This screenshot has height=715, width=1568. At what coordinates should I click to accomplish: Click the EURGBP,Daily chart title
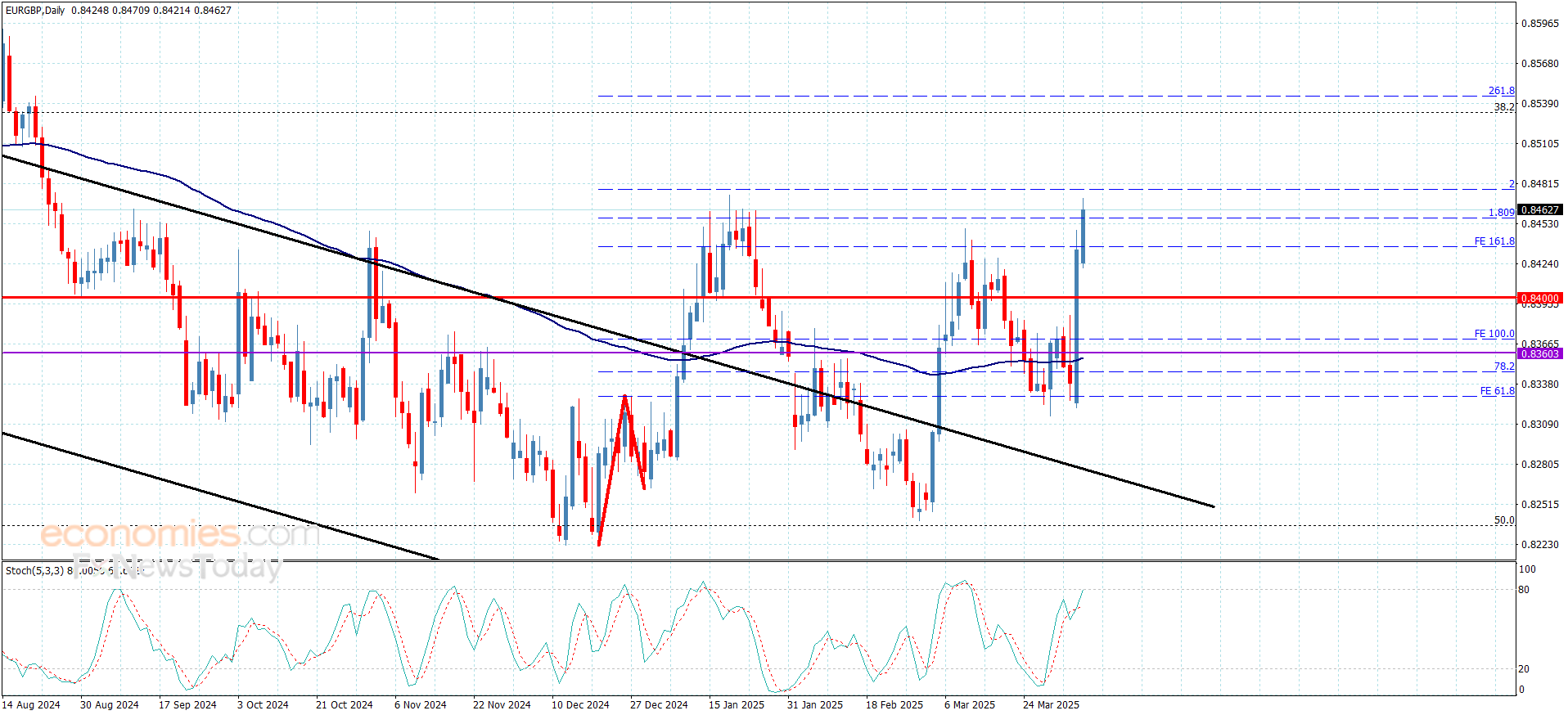pos(34,11)
